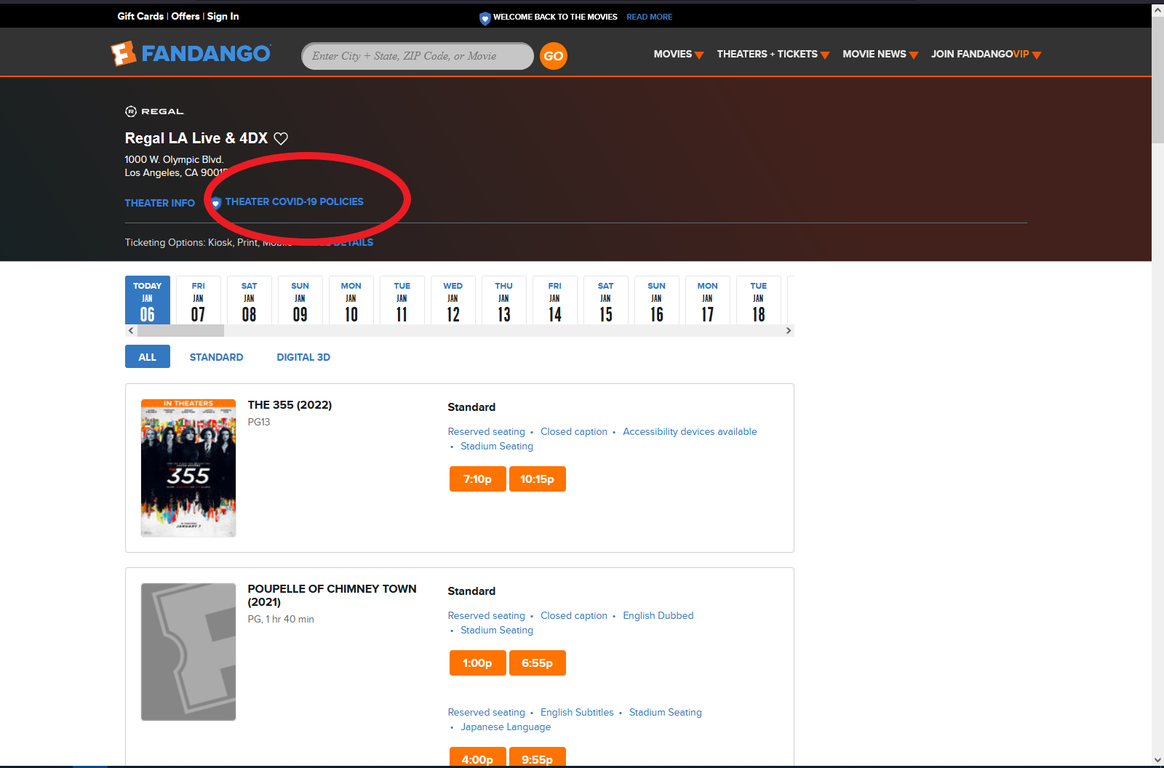Select Sun Jan 09 date
1164x768 pixels.
[x=300, y=300]
